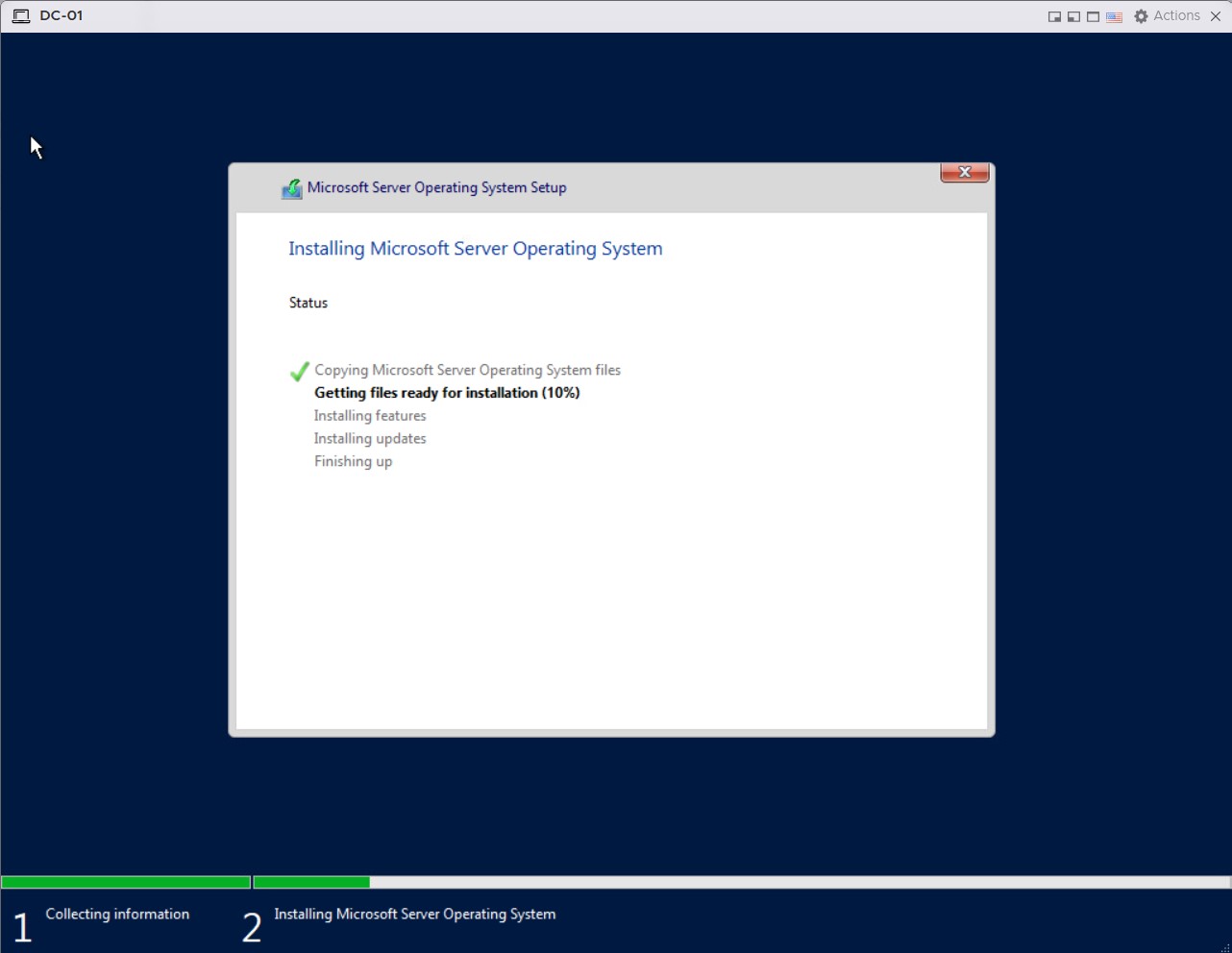
Task: Click the 'Collecting information' step label
Action: click(117, 914)
